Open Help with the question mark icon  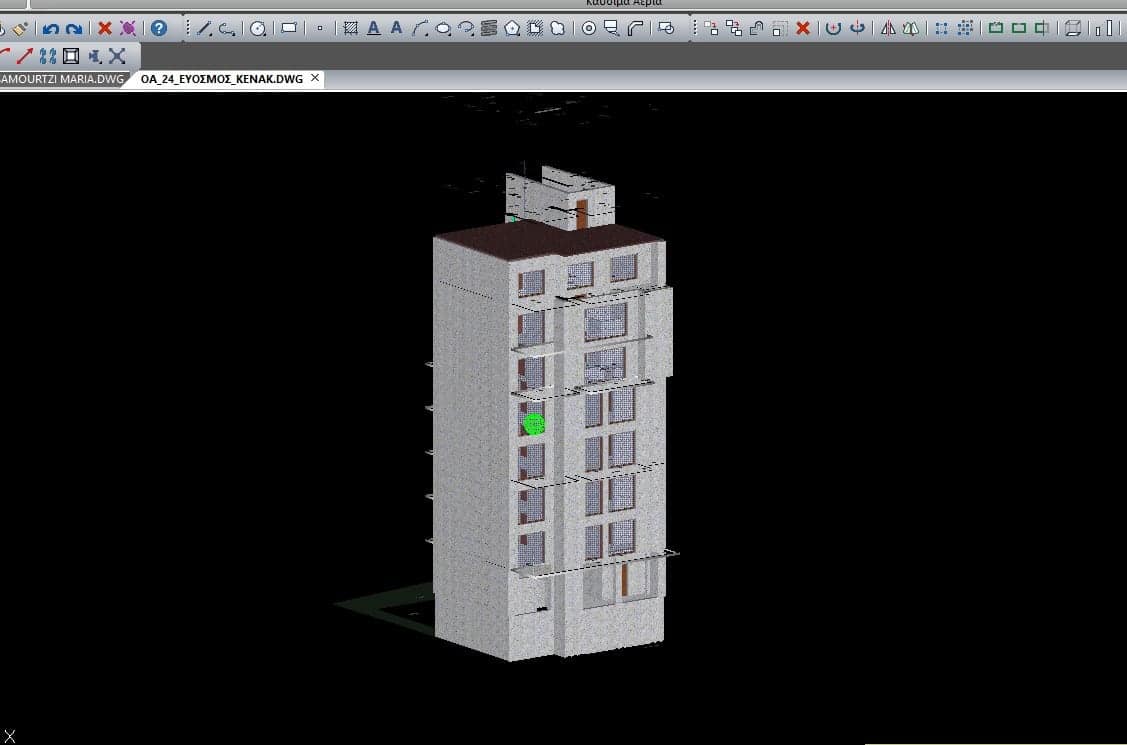pyautogui.click(x=159, y=28)
